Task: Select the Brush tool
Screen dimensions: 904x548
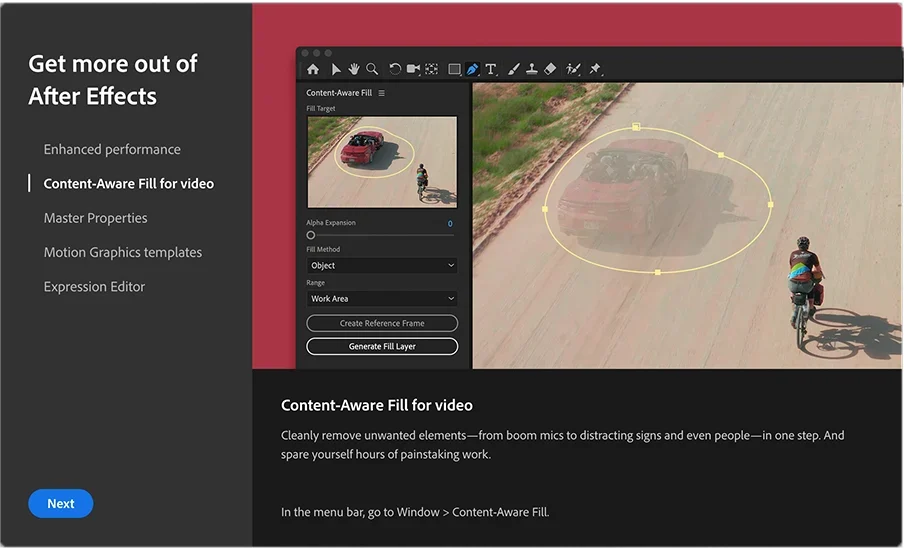Action: pyautogui.click(x=513, y=69)
